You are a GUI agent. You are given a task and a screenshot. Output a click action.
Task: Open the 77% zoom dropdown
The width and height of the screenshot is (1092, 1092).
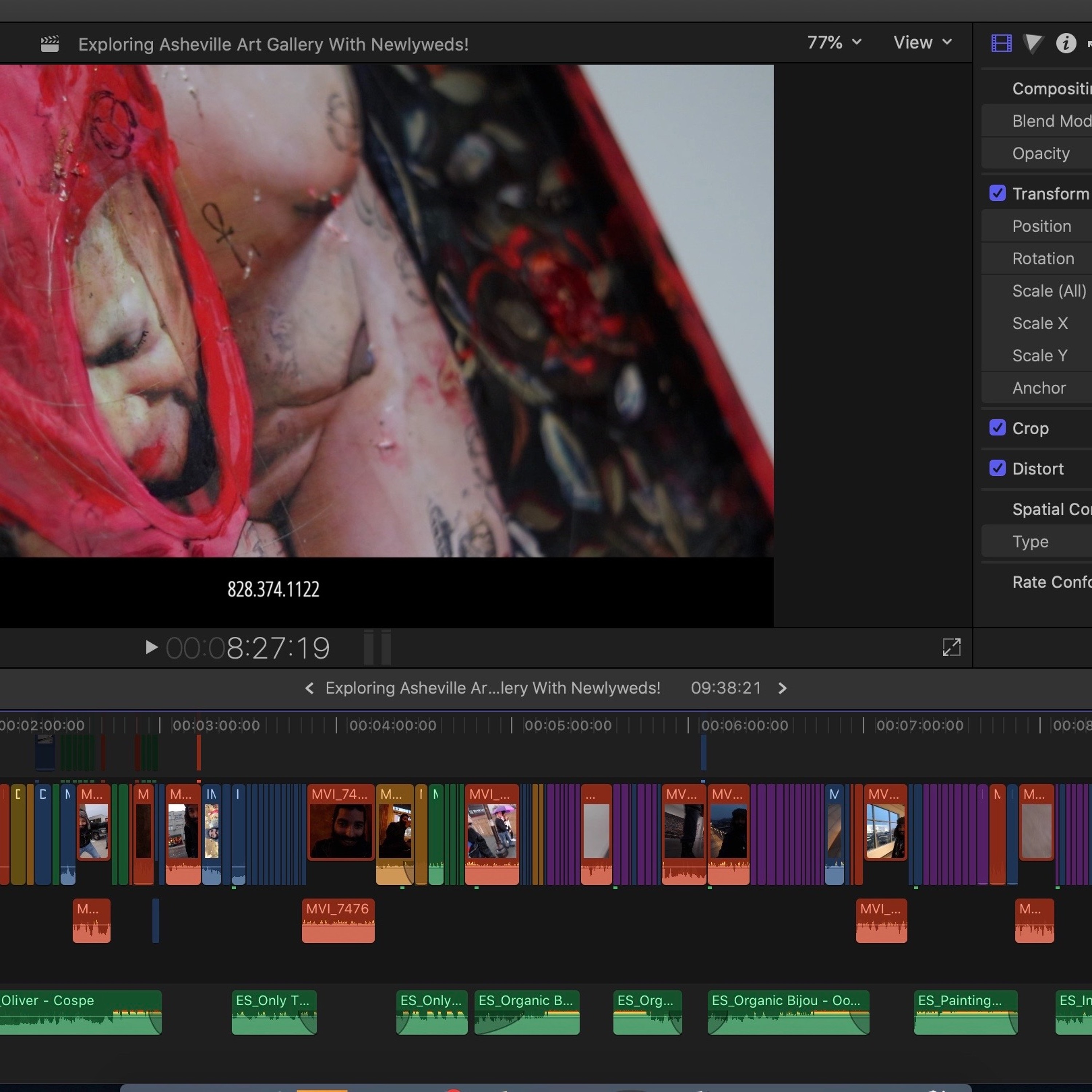[x=834, y=42]
